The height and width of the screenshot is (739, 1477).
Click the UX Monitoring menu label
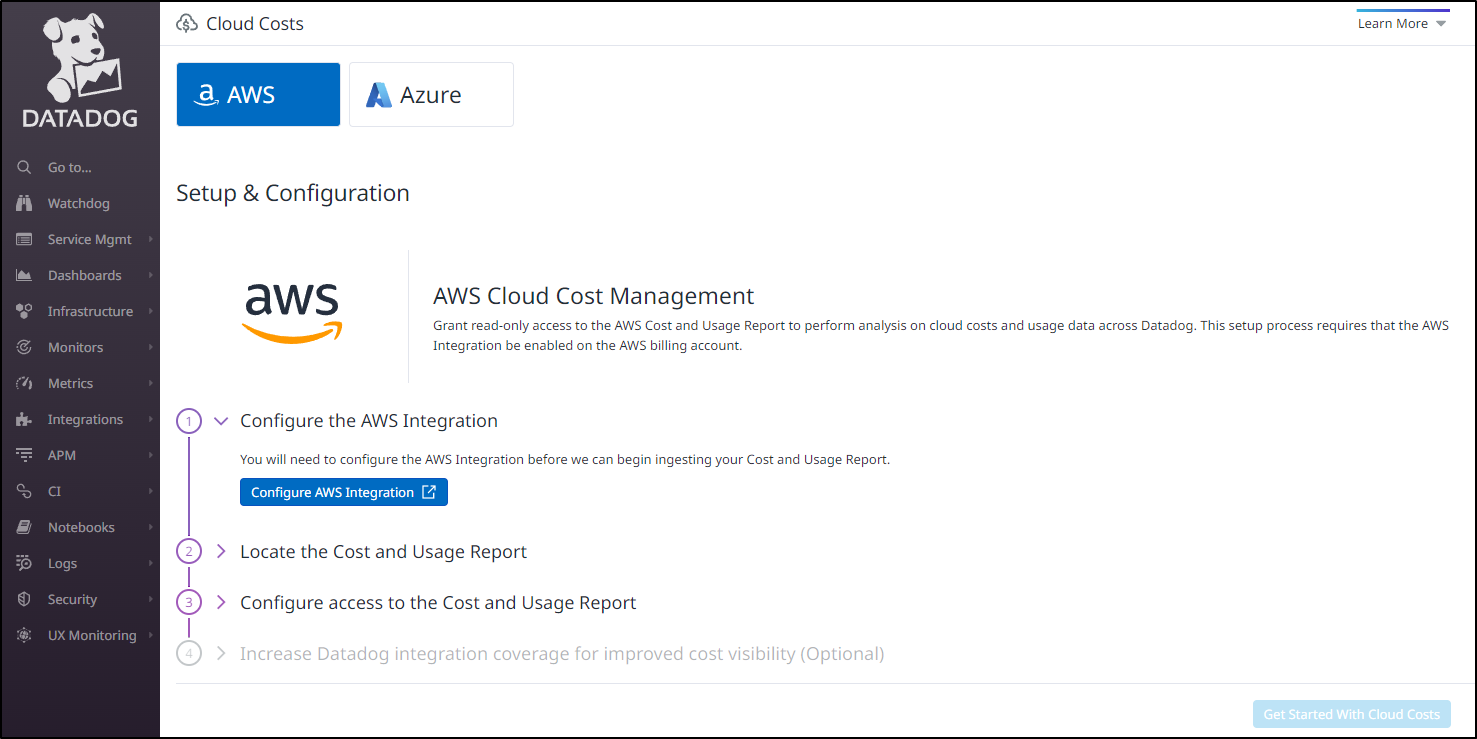click(x=92, y=635)
